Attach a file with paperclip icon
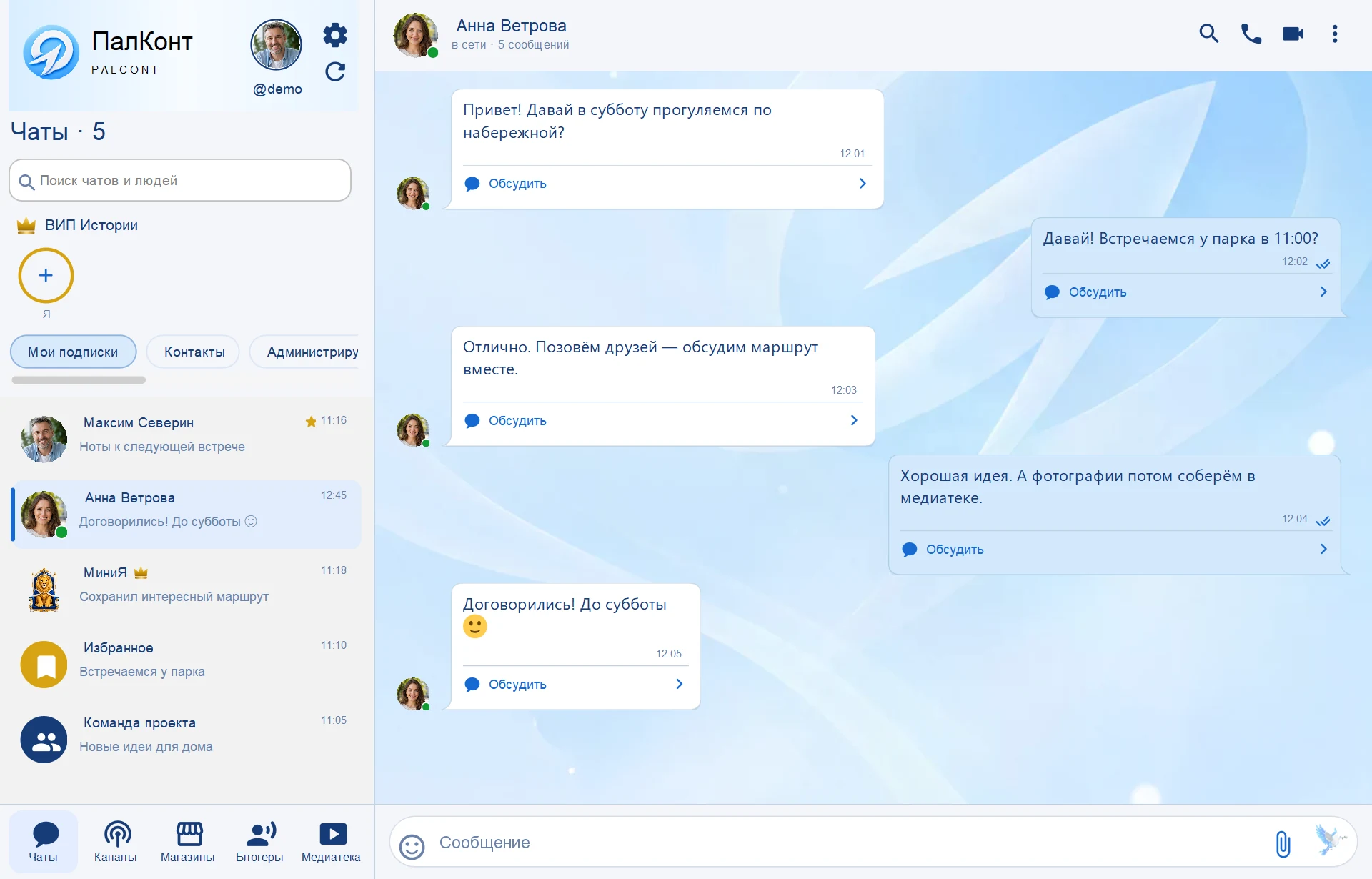Viewport: 1372px width, 879px height. (x=1283, y=844)
